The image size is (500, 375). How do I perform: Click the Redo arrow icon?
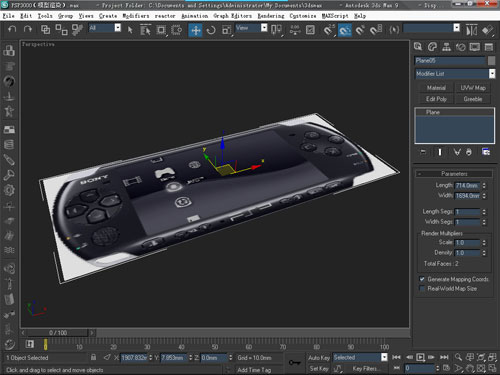pyautogui.click(x=28, y=30)
